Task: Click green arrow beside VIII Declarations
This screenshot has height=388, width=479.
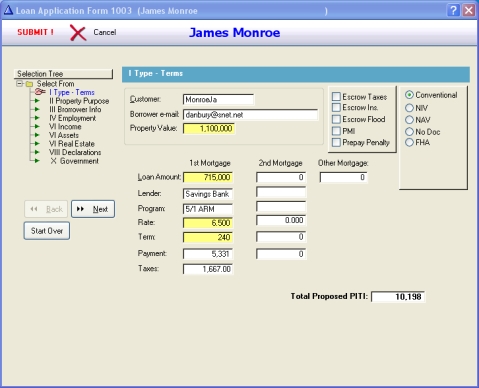Action: [37, 152]
